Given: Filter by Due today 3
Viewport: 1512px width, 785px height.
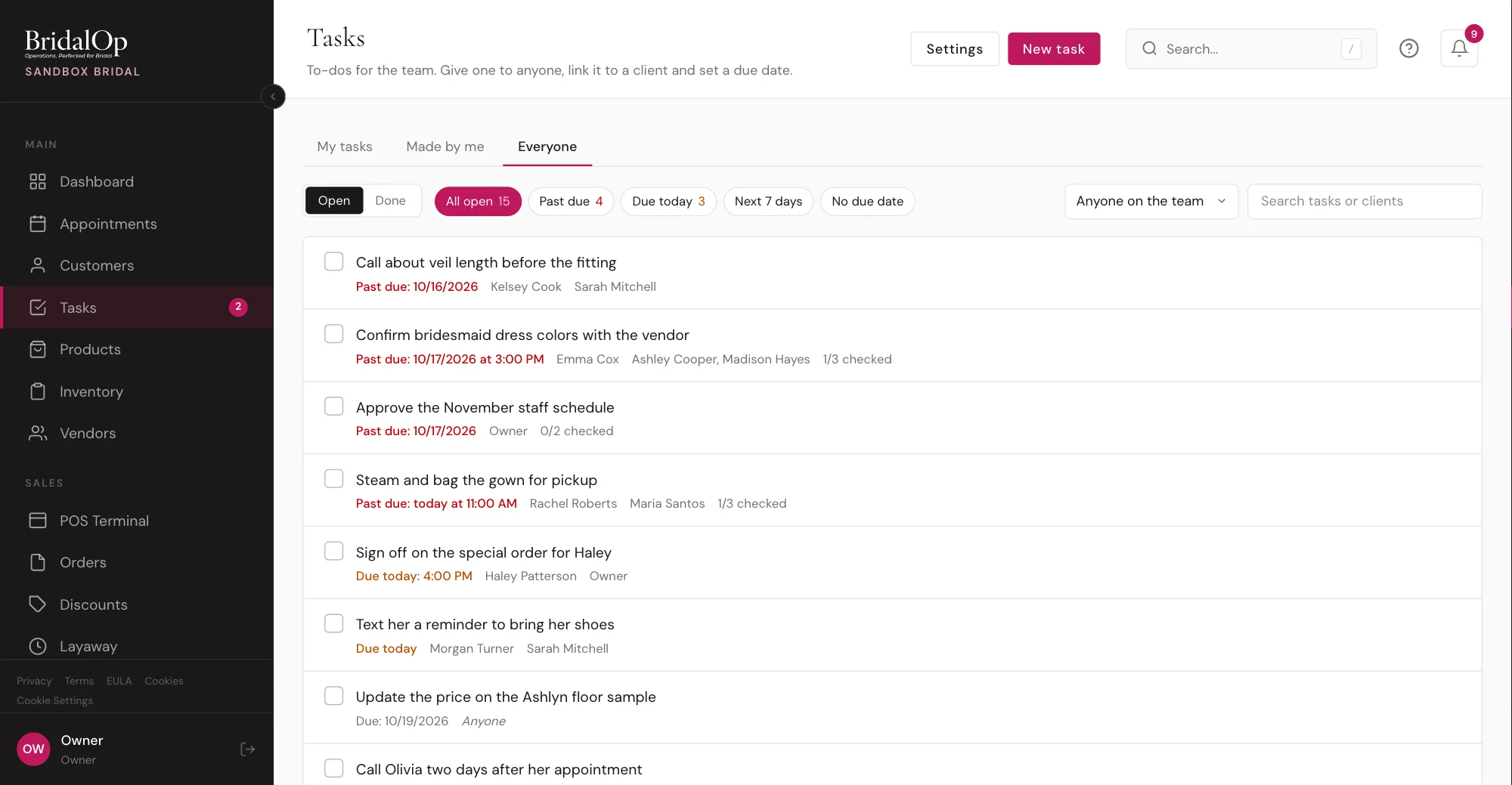Looking at the screenshot, I should click(x=668, y=201).
